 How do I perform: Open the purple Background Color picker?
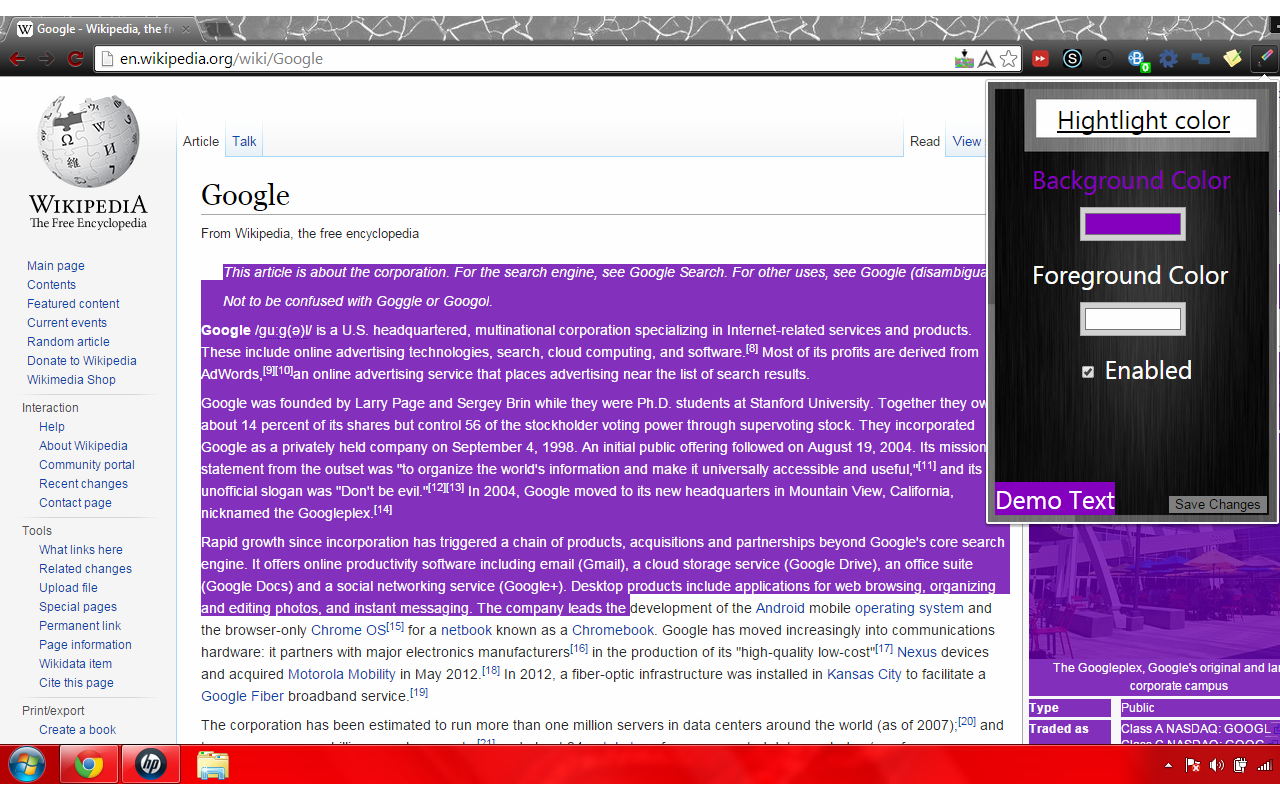1133,224
